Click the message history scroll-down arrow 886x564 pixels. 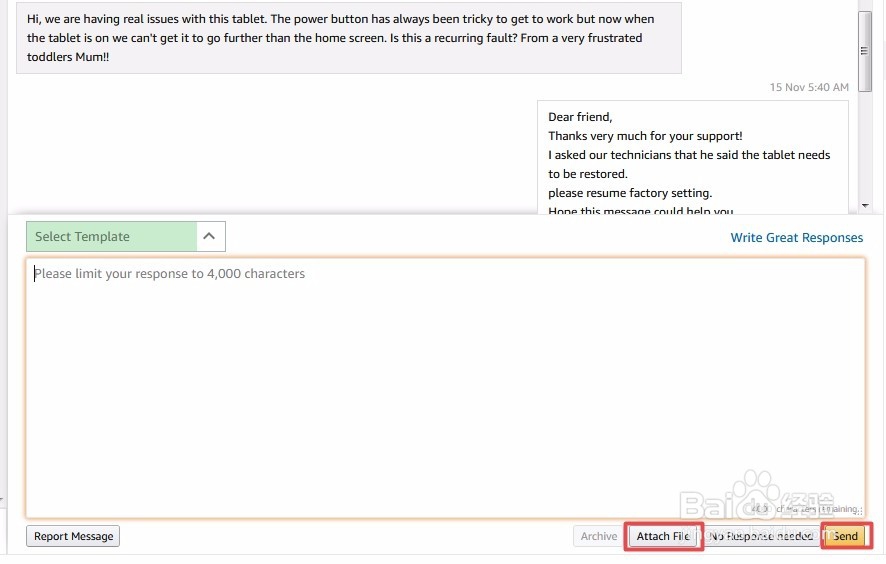(865, 205)
